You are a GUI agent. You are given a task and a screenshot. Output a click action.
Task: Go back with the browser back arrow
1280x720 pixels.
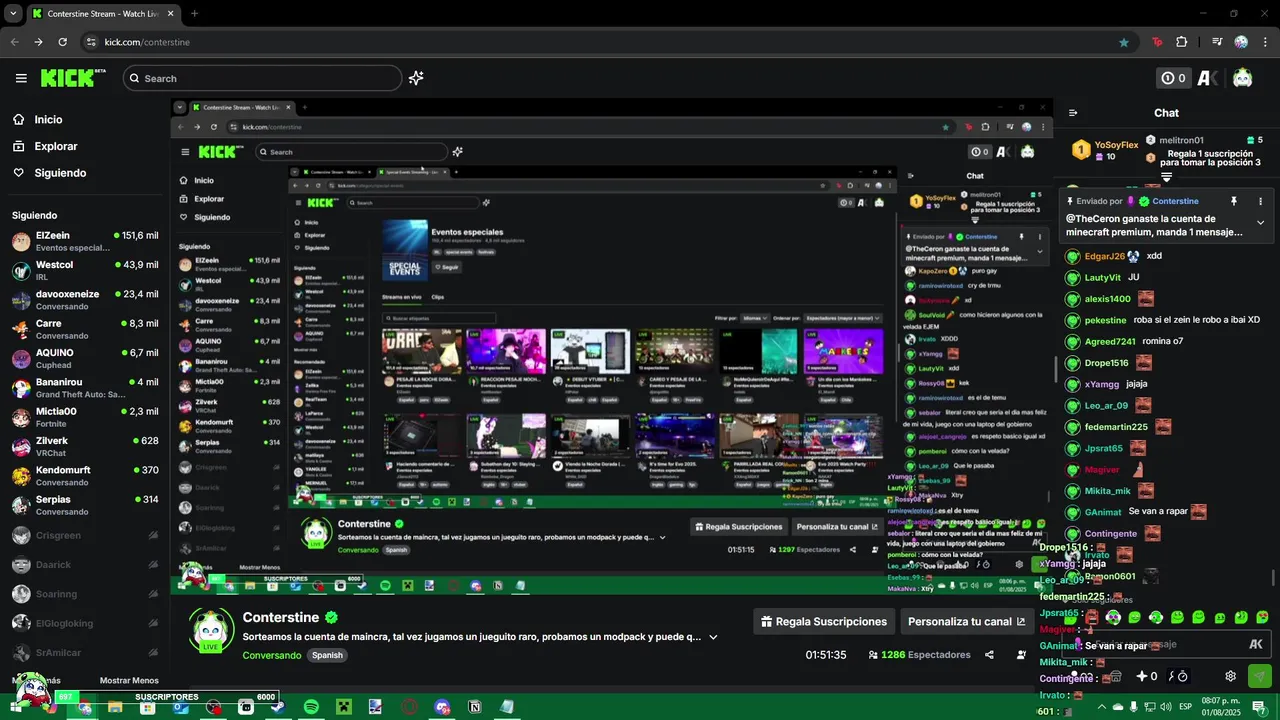[x=14, y=42]
